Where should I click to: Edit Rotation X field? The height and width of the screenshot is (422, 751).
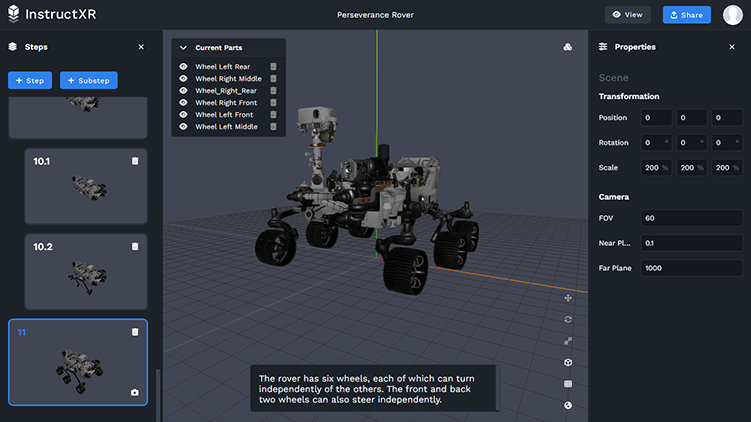[x=656, y=142]
